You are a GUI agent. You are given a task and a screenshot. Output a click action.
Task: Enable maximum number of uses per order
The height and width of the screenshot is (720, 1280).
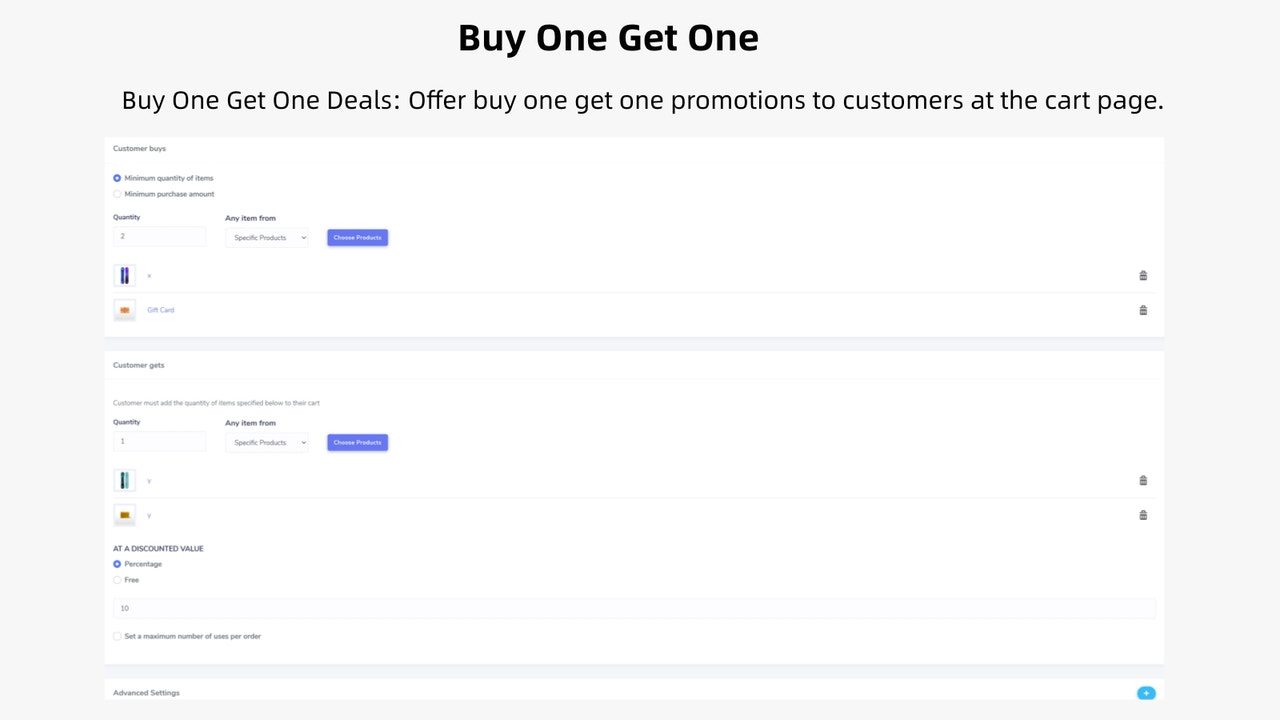[117, 636]
